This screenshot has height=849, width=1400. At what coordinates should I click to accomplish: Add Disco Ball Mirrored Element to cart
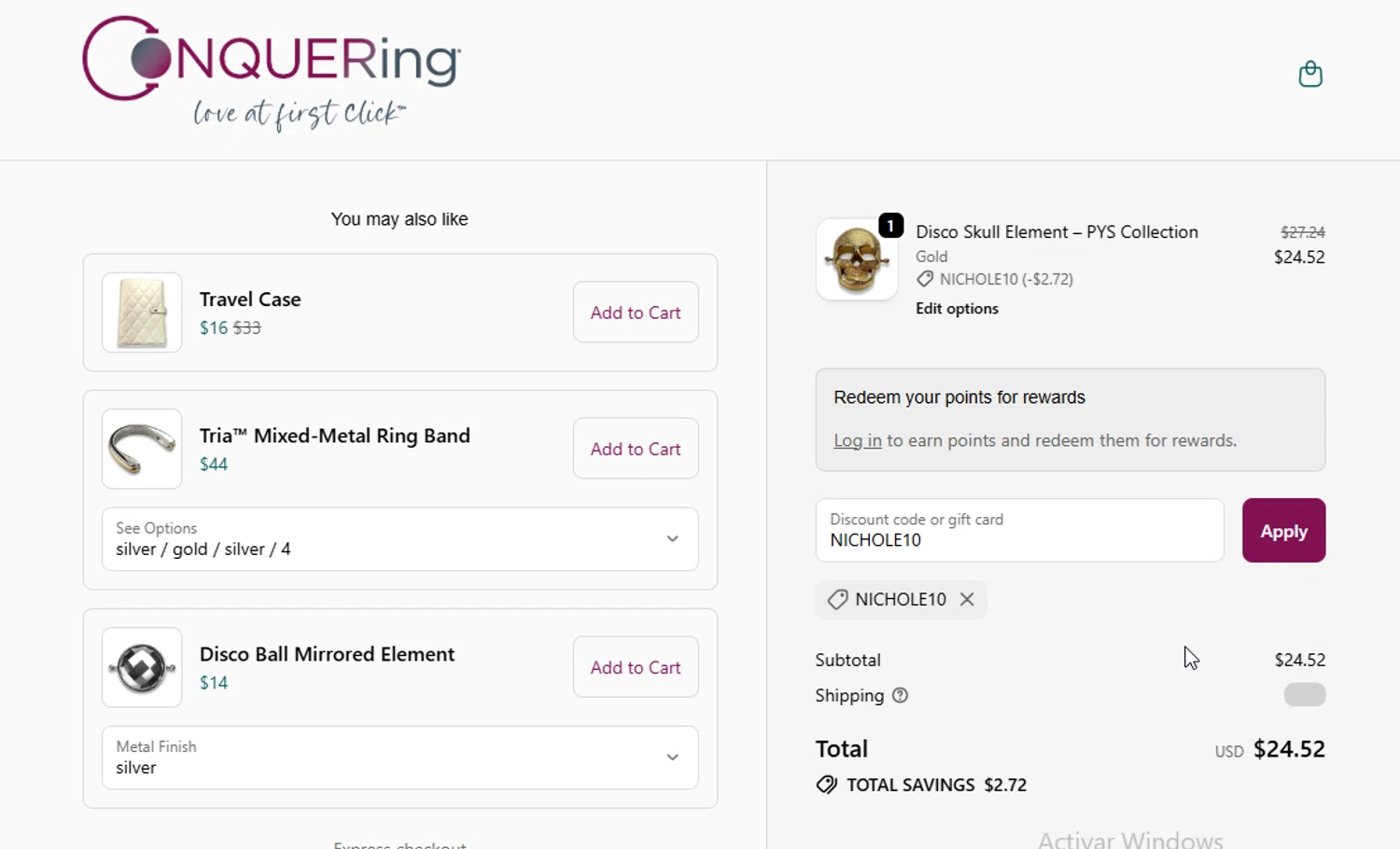click(x=636, y=667)
